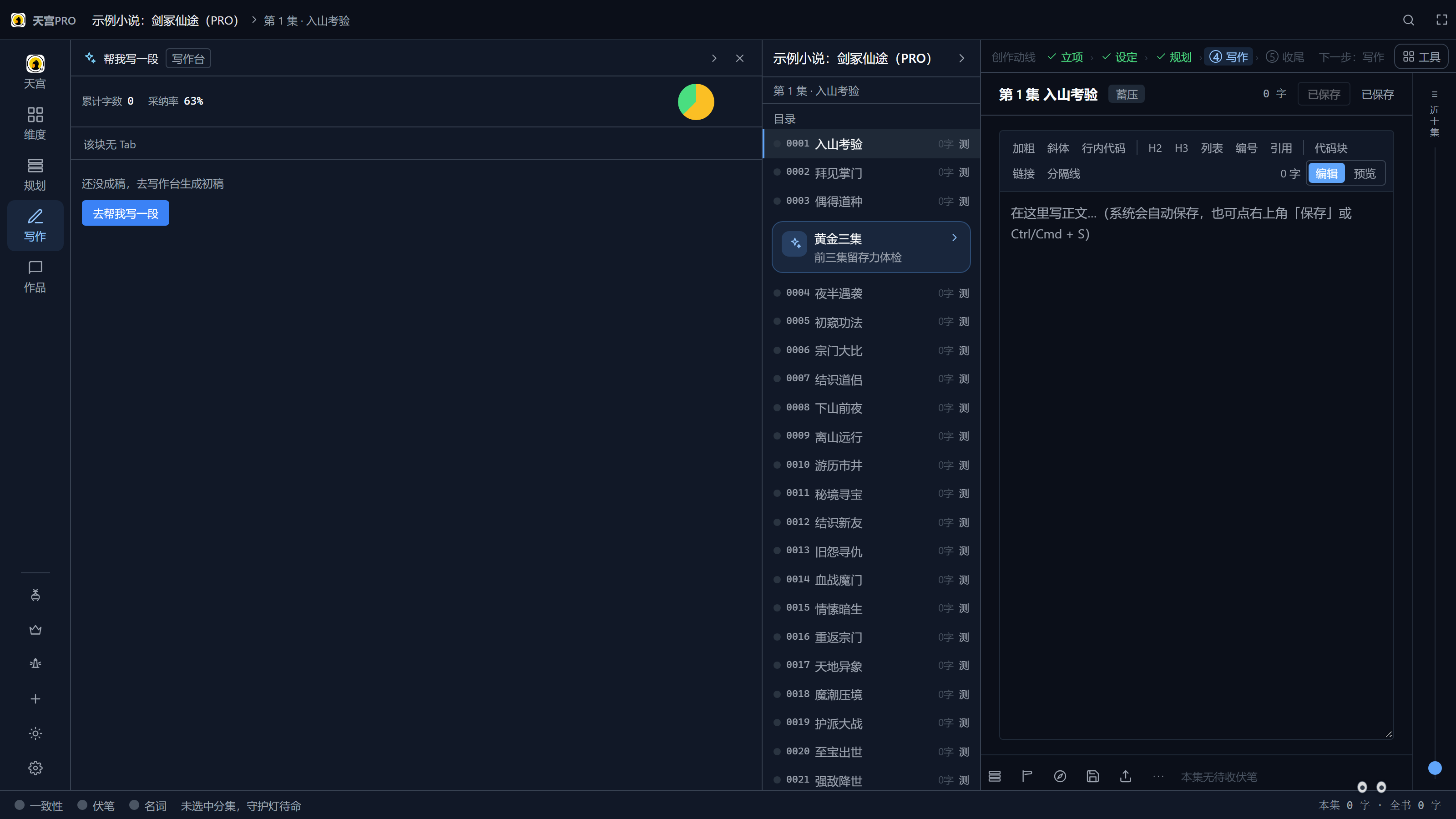
Task: Click the crown icon in sidebar
Action: pos(35,630)
